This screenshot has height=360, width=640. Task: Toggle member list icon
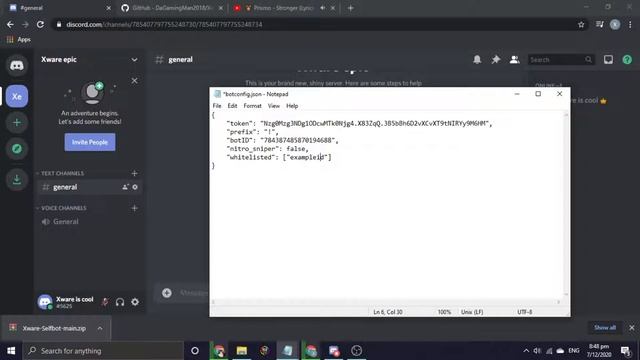coord(514,60)
